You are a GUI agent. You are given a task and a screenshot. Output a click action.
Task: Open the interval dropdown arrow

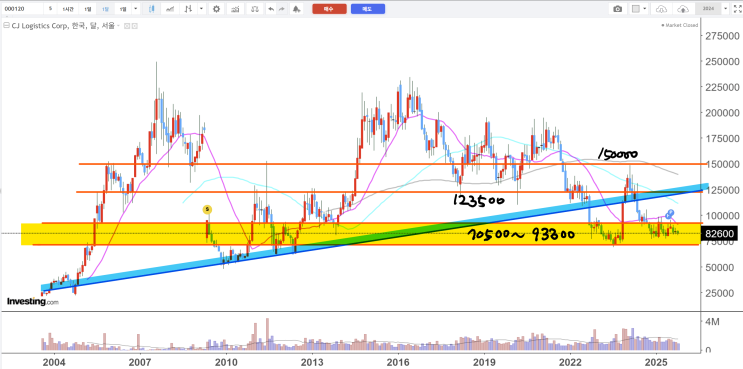coord(136,9)
